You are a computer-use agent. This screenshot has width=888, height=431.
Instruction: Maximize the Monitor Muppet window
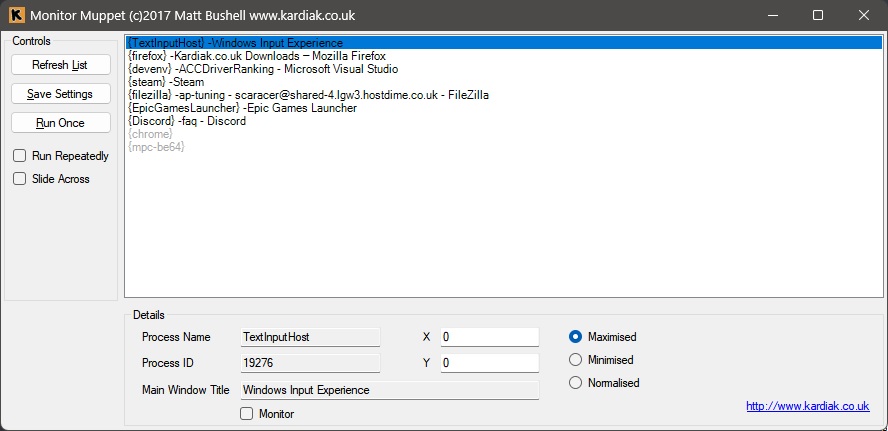click(818, 15)
